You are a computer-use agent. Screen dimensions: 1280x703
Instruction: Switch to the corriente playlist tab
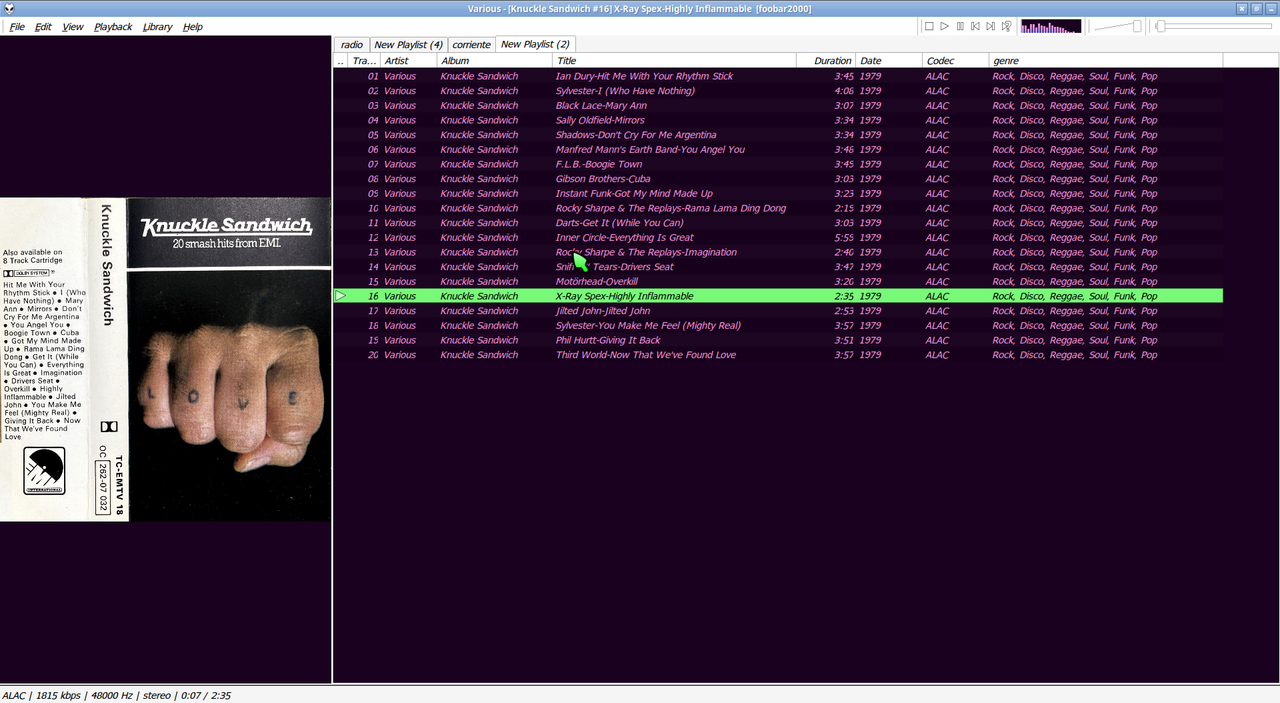point(471,44)
